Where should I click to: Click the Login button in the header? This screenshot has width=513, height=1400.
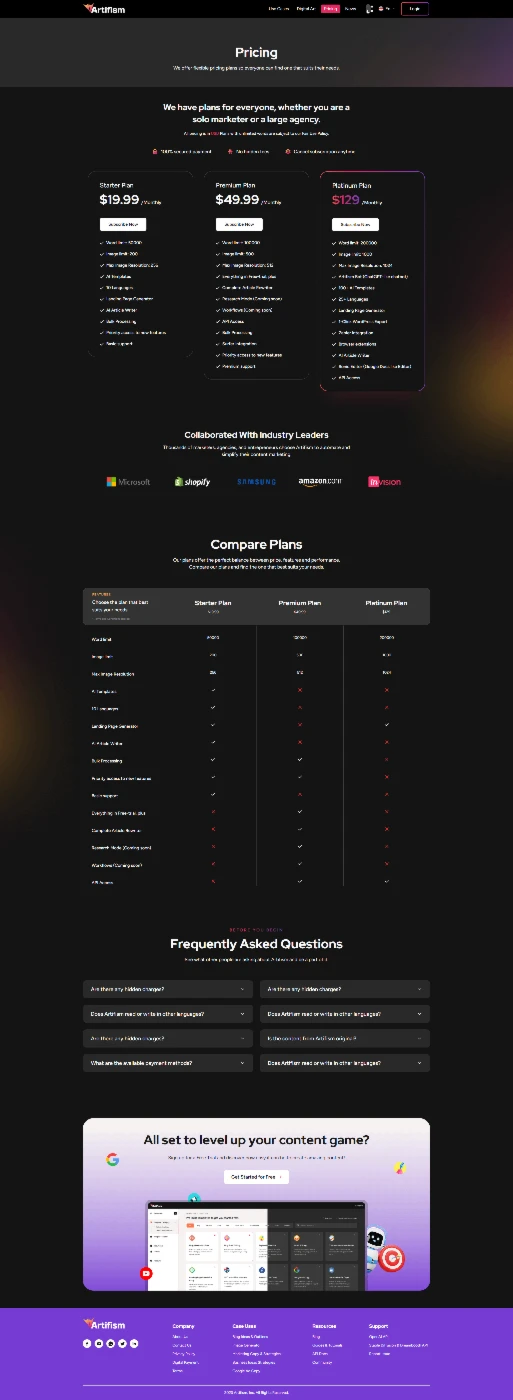click(415, 8)
